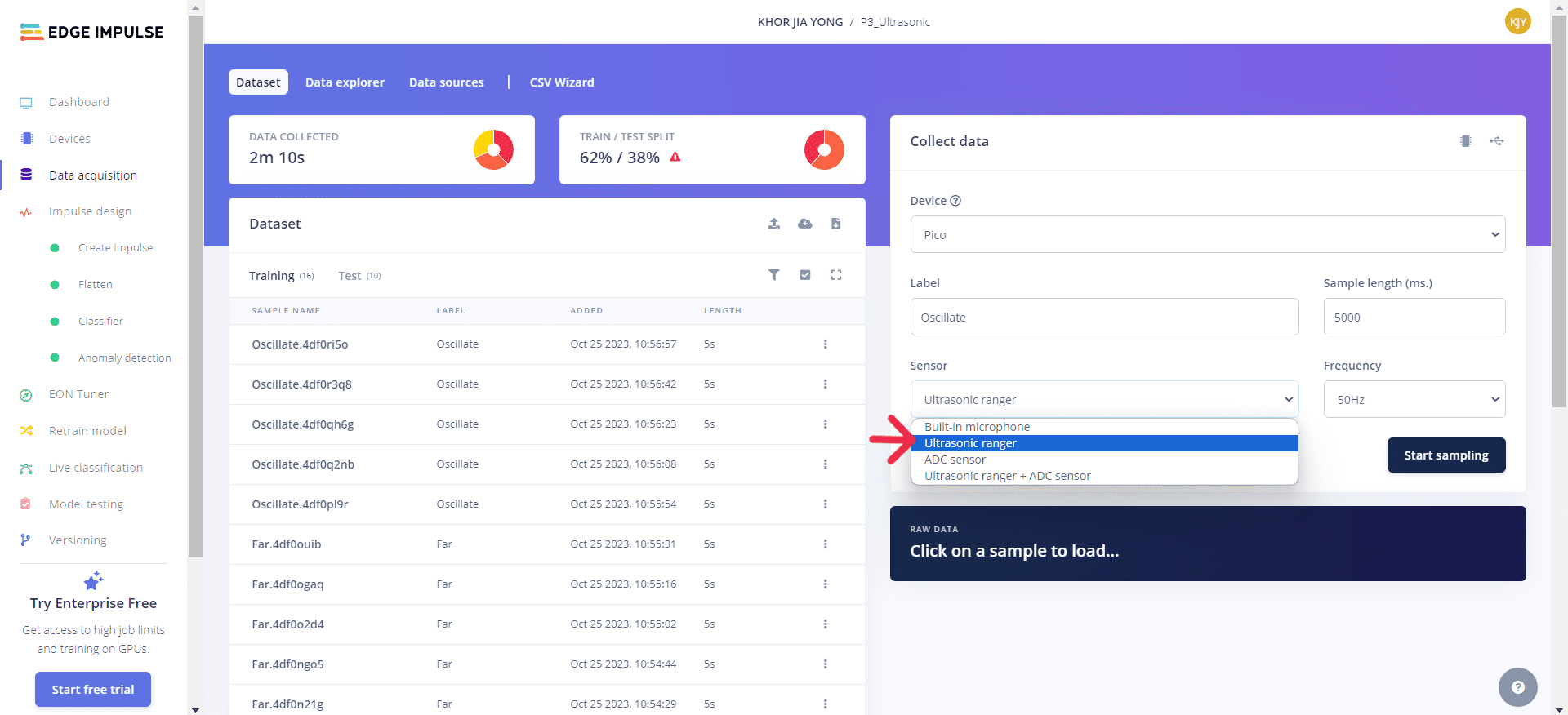Click the Sample length input field
The width and height of the screenshot is (1568, 715).
click(1414, 318)
